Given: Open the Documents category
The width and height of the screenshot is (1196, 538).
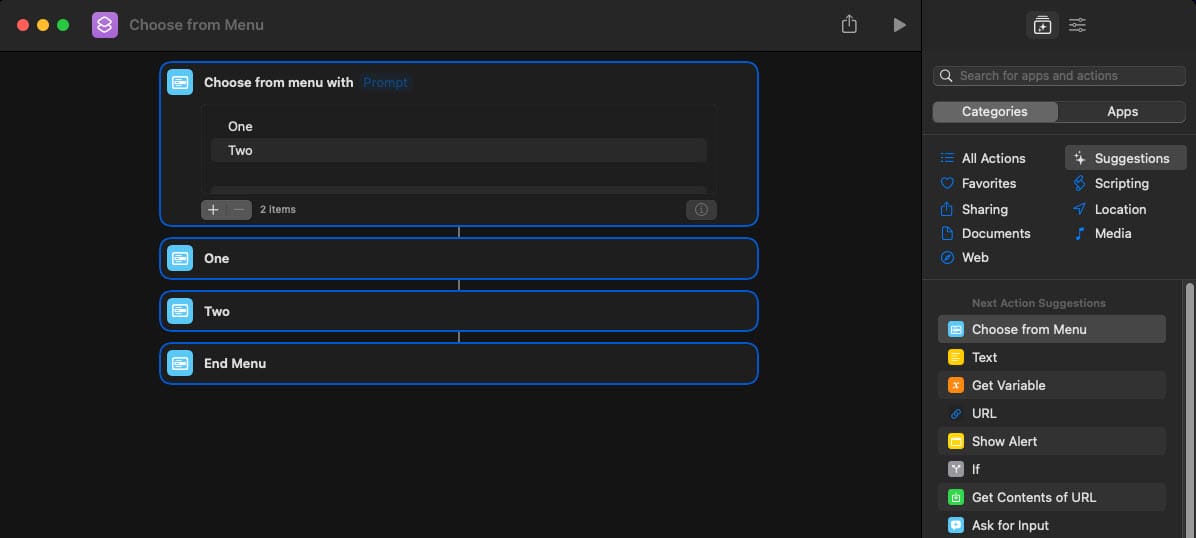Looking at the screenshot, I should (x=995, y=234).
